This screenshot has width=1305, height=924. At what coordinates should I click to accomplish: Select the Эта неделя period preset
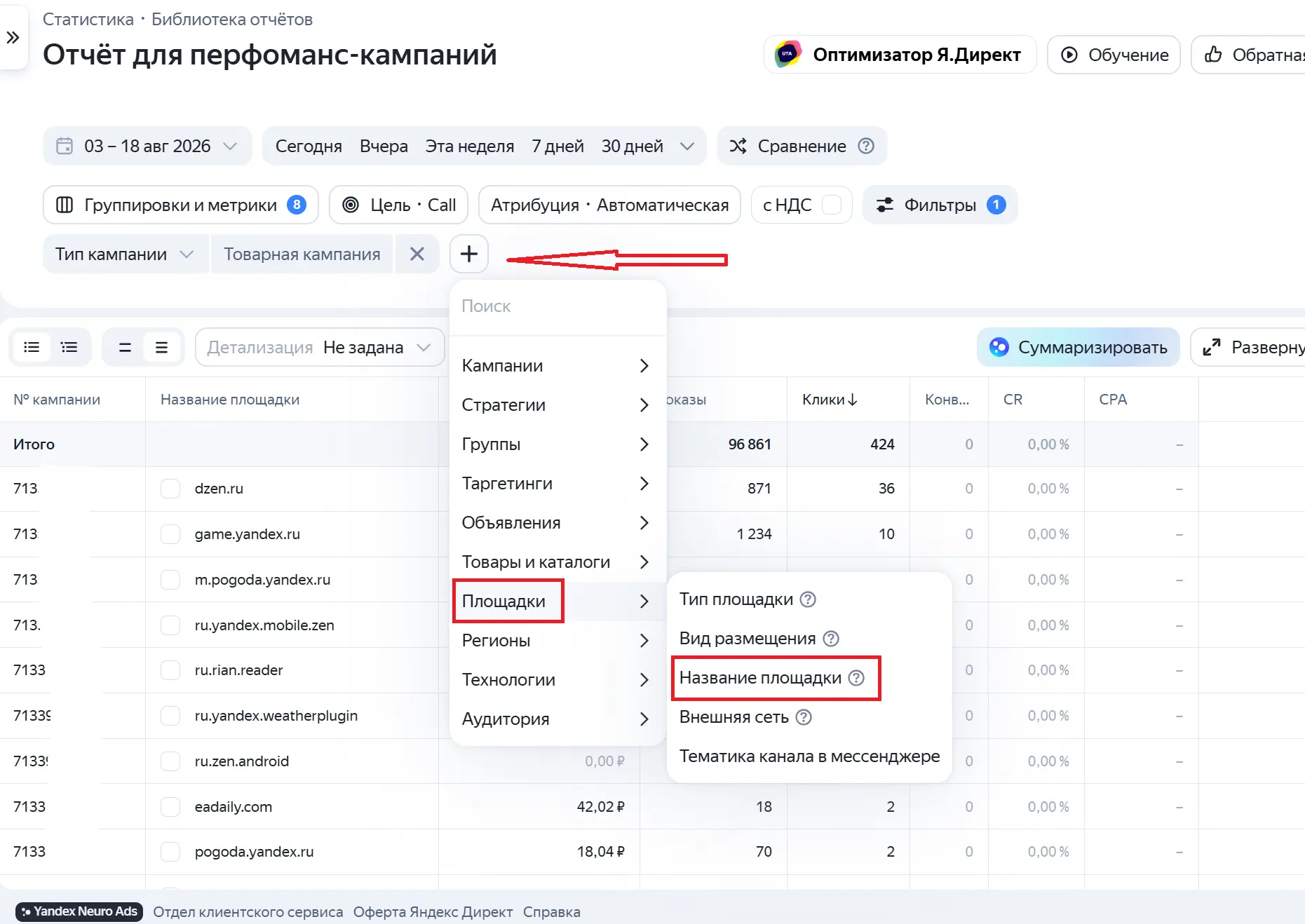pos(470,146)
